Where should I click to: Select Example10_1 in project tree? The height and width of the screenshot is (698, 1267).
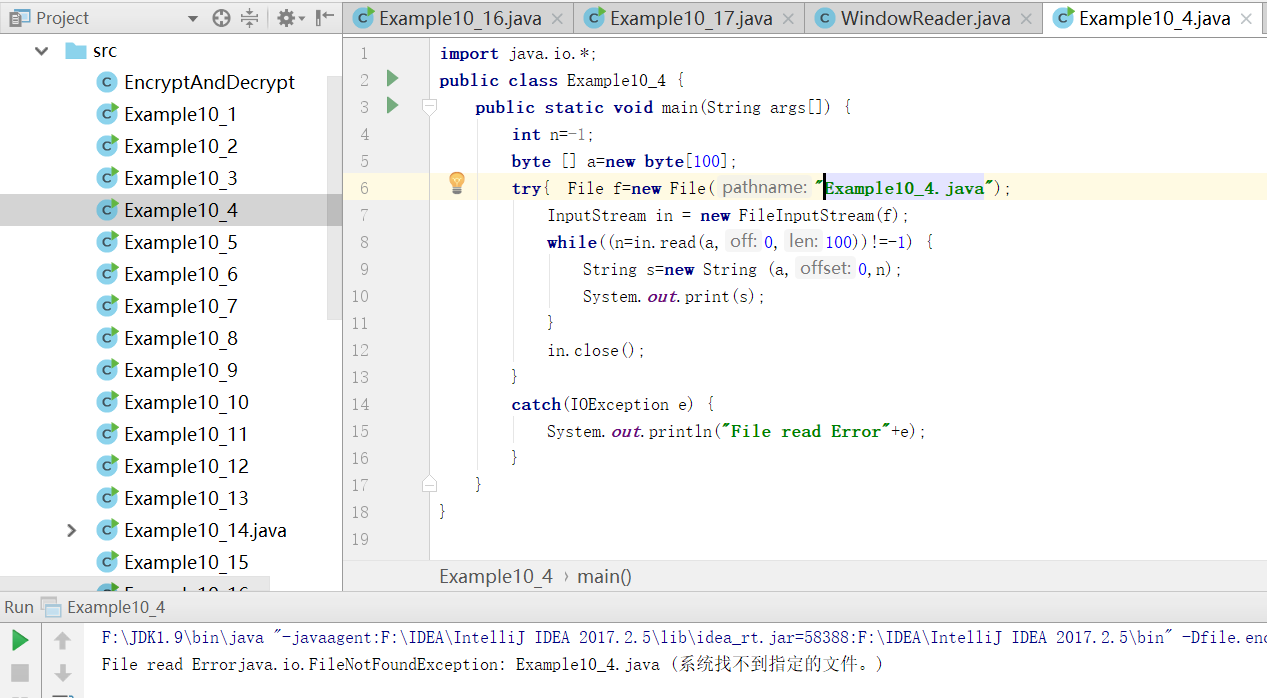pyautogui.click(x=181, y=115)
